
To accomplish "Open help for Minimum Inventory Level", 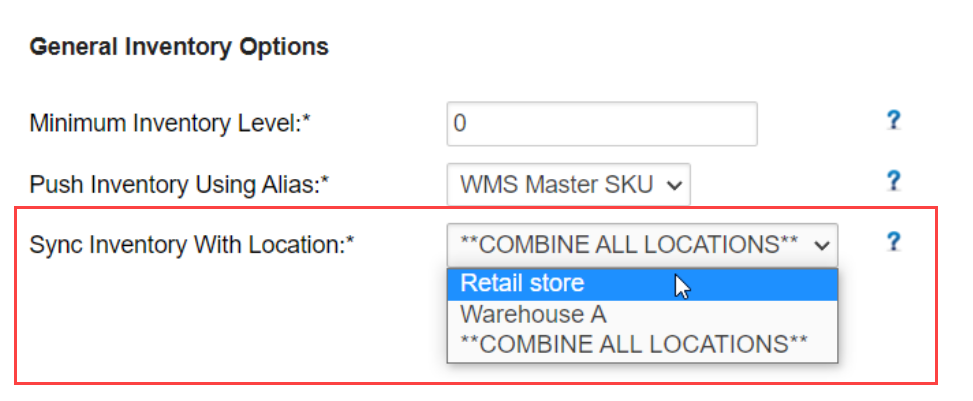I will tap(892, 120).
